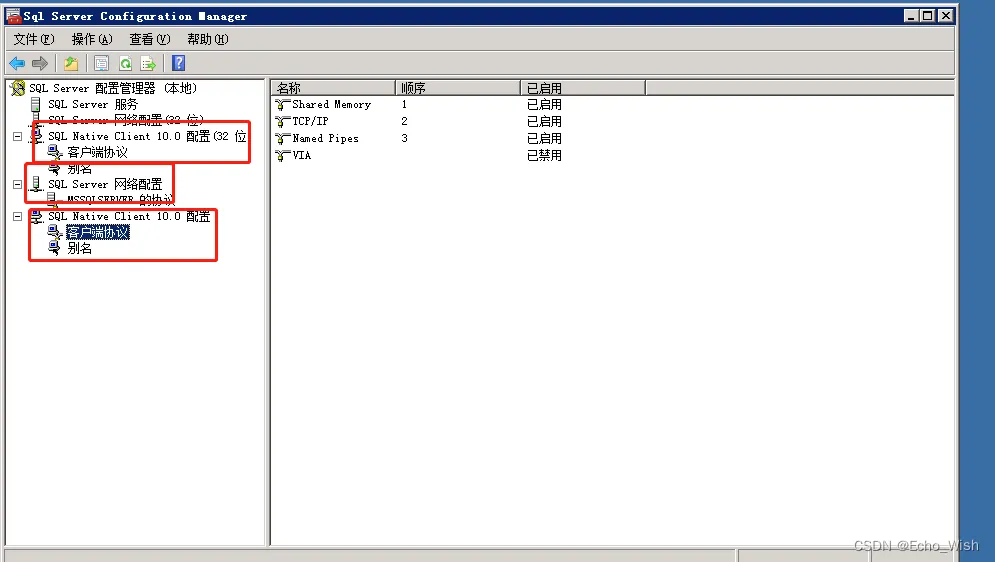Select 别名 under the last Native Client node
The width and height of the screenshot is (995, 562).
[x=79, y=249]
